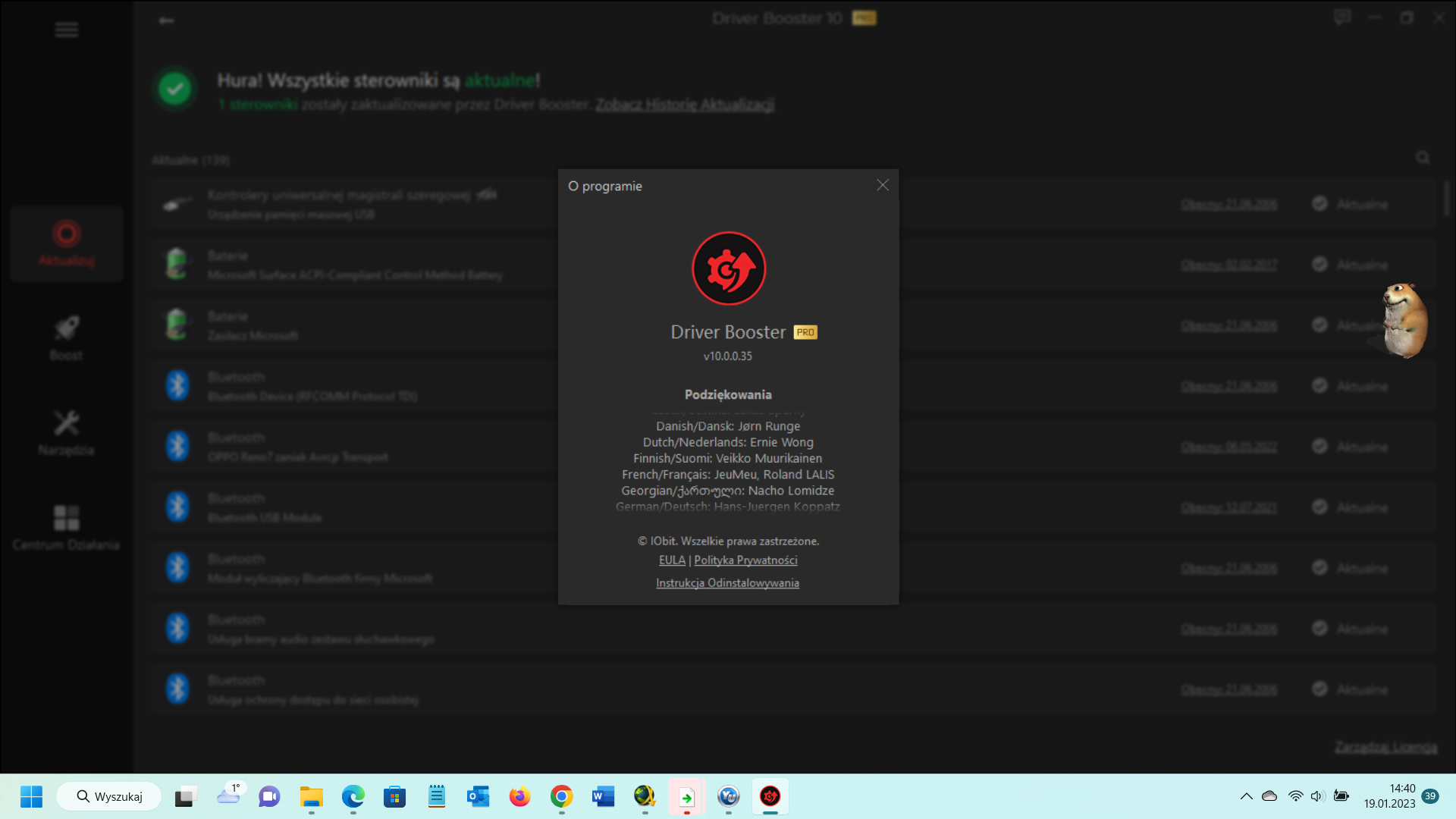Open the EULA link
The height and width of the screenshot is (819, 1456).
click(672, 560)
